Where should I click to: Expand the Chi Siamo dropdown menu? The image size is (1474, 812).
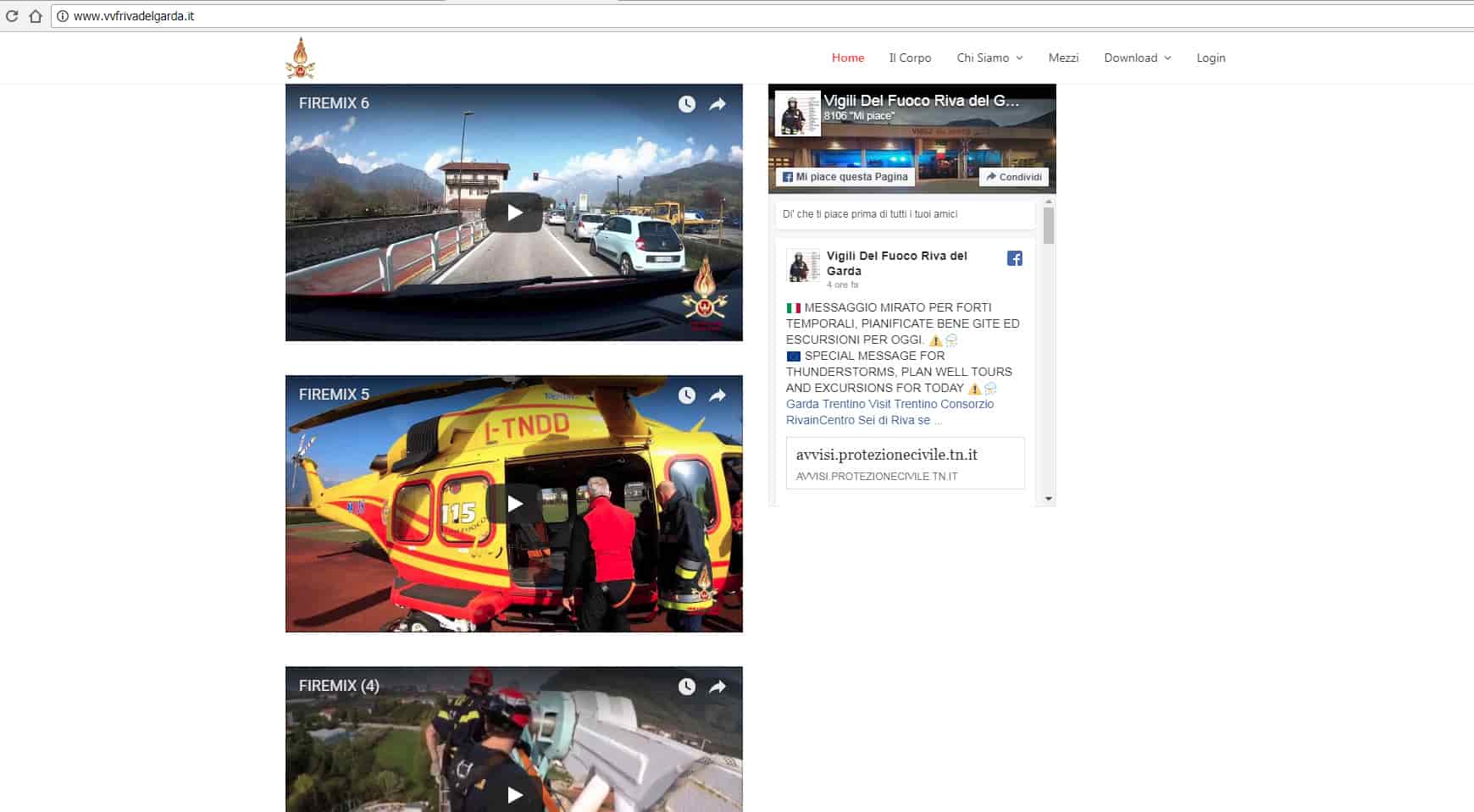click(x=989, y=58)
